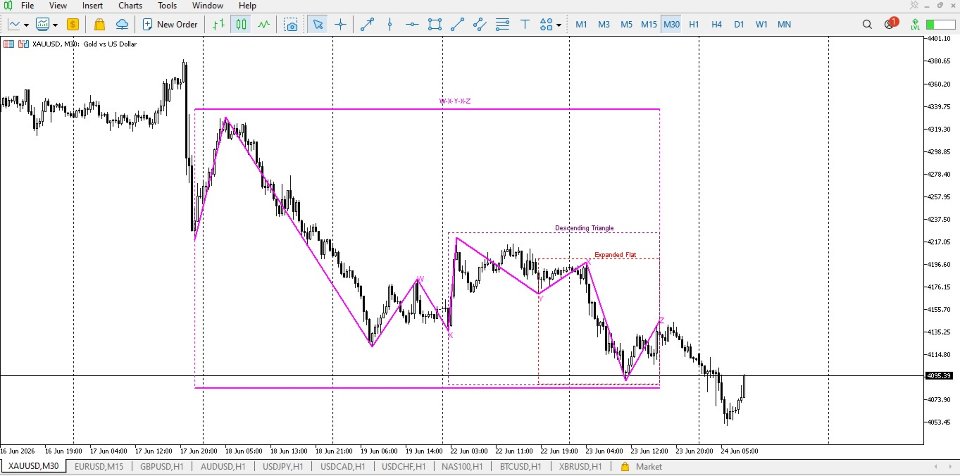Switch to H4 timeframe
This screenshot has height=476, width=960.
coord(716,25)
